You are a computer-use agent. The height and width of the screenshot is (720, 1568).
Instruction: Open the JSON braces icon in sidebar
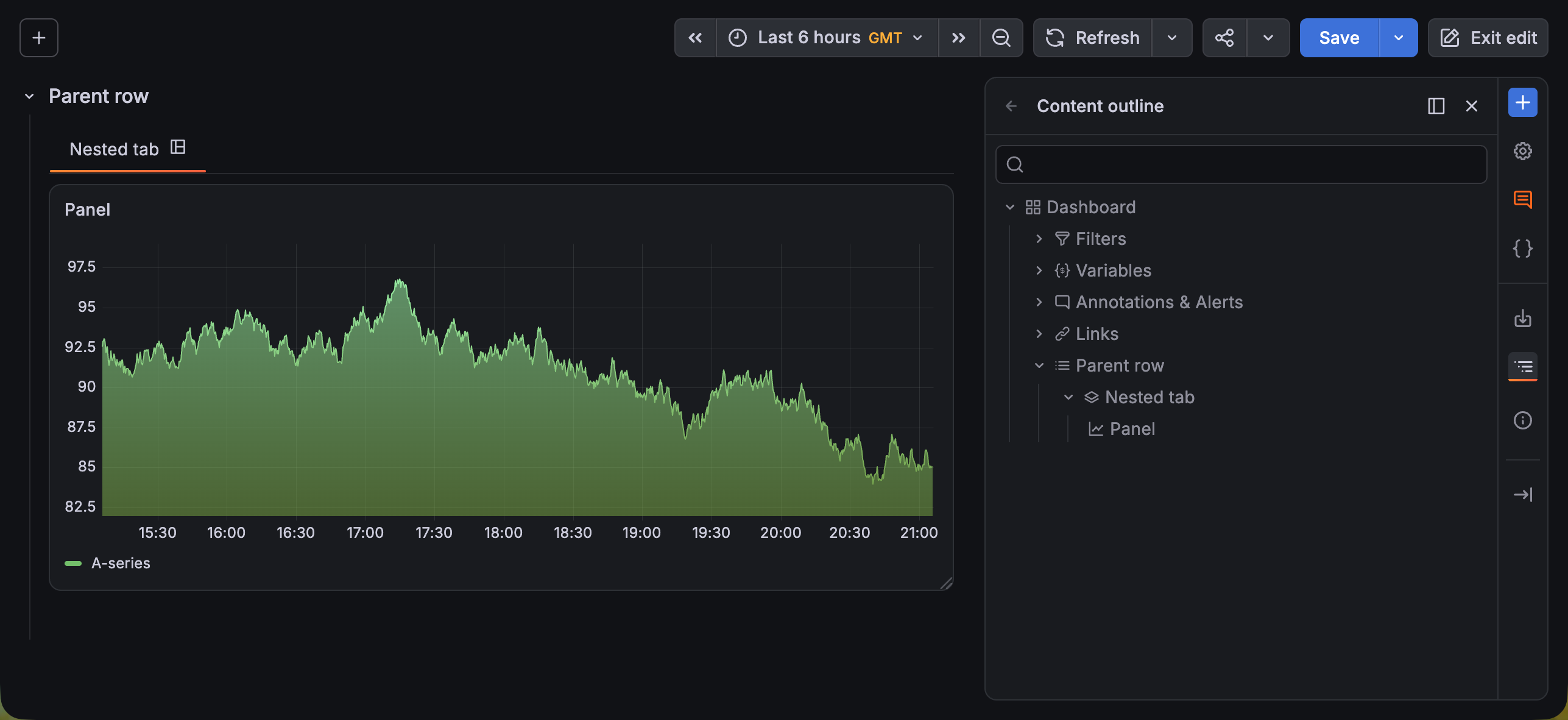(1523, 249)
